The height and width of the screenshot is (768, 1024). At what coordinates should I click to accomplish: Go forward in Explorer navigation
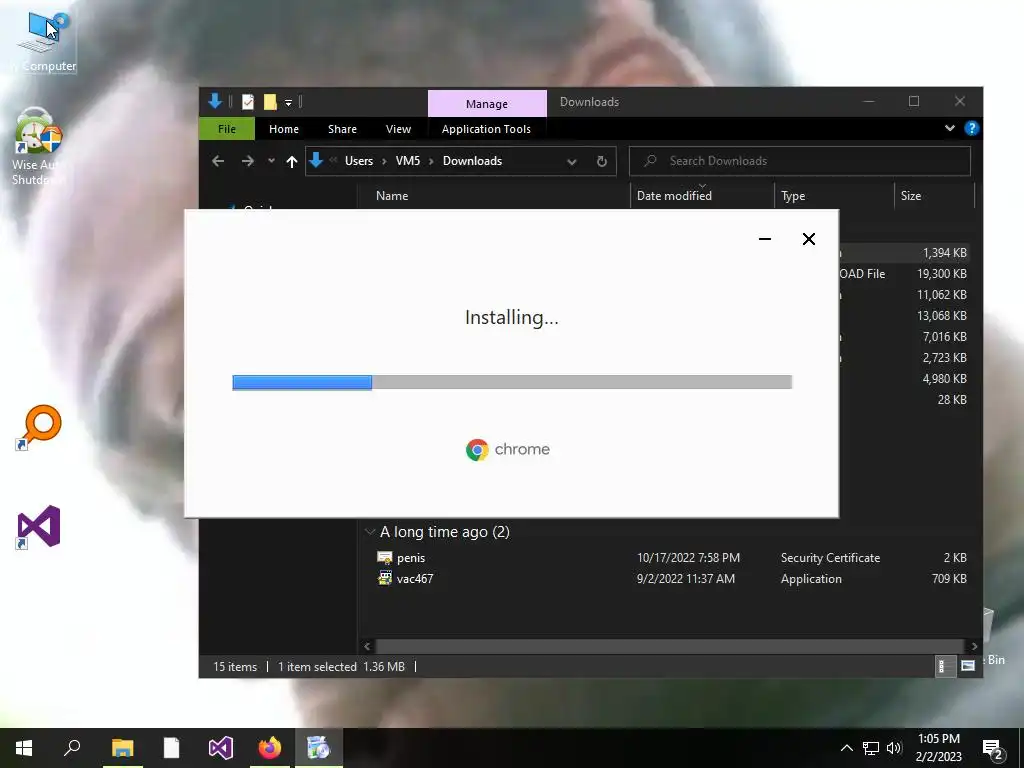[248, 161]
